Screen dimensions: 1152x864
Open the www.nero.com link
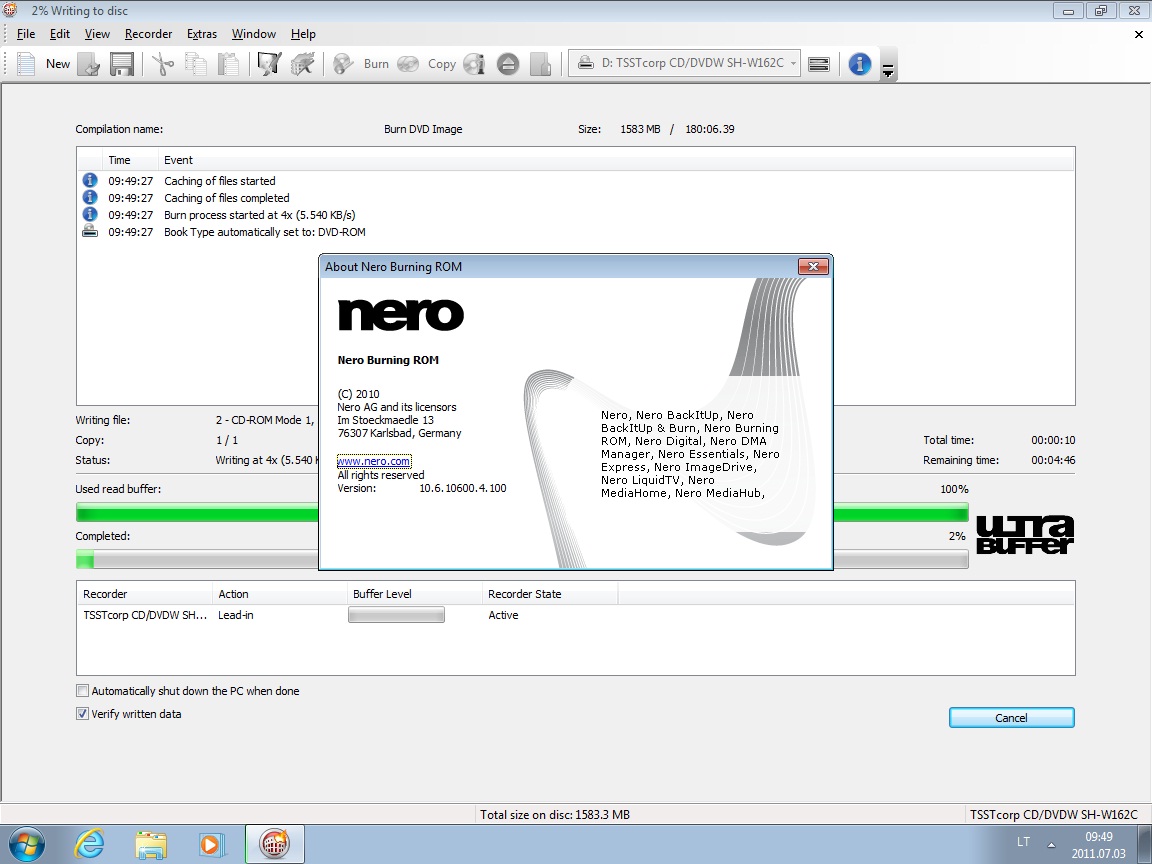pyautogui.click(x=373, y=462)
